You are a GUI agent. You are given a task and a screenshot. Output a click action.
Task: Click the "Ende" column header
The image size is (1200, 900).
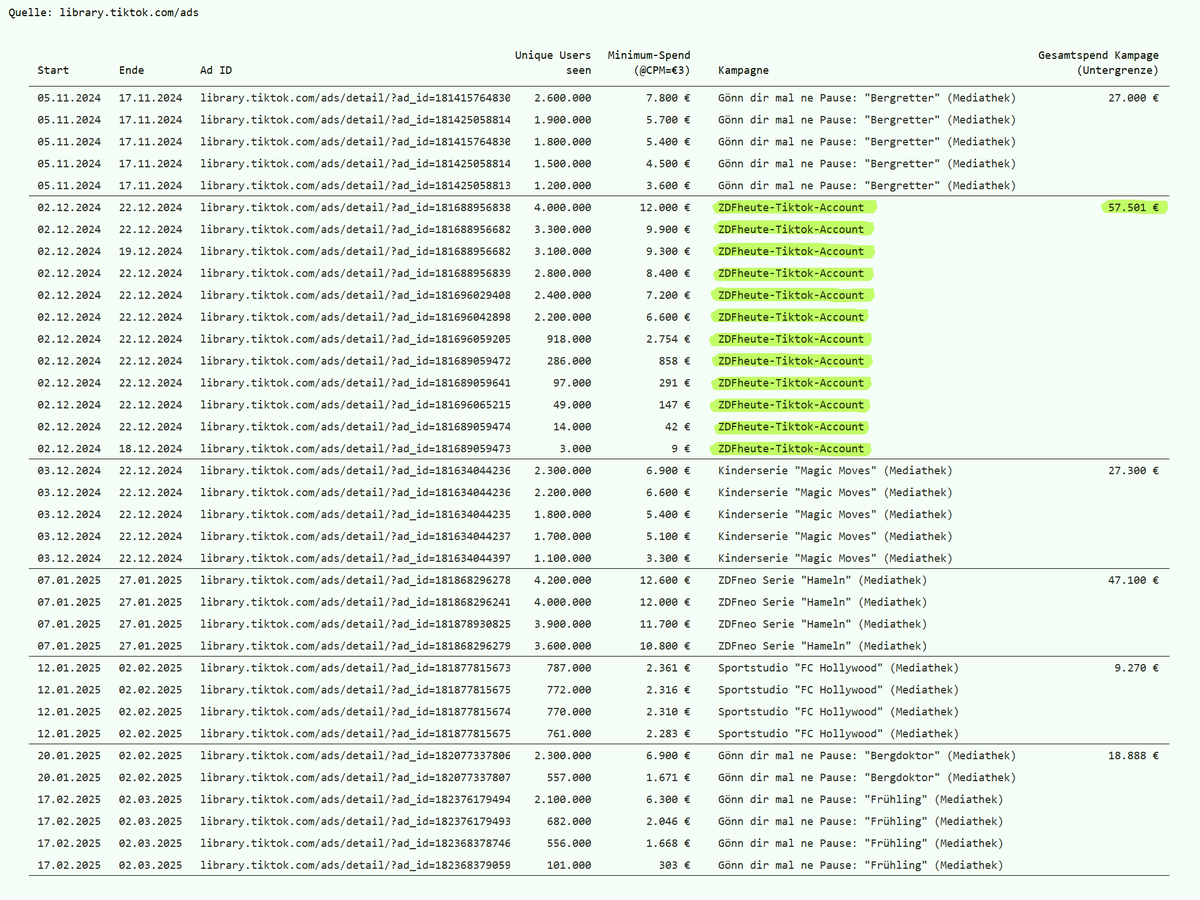pyautogui.click(x=131, y=70)
